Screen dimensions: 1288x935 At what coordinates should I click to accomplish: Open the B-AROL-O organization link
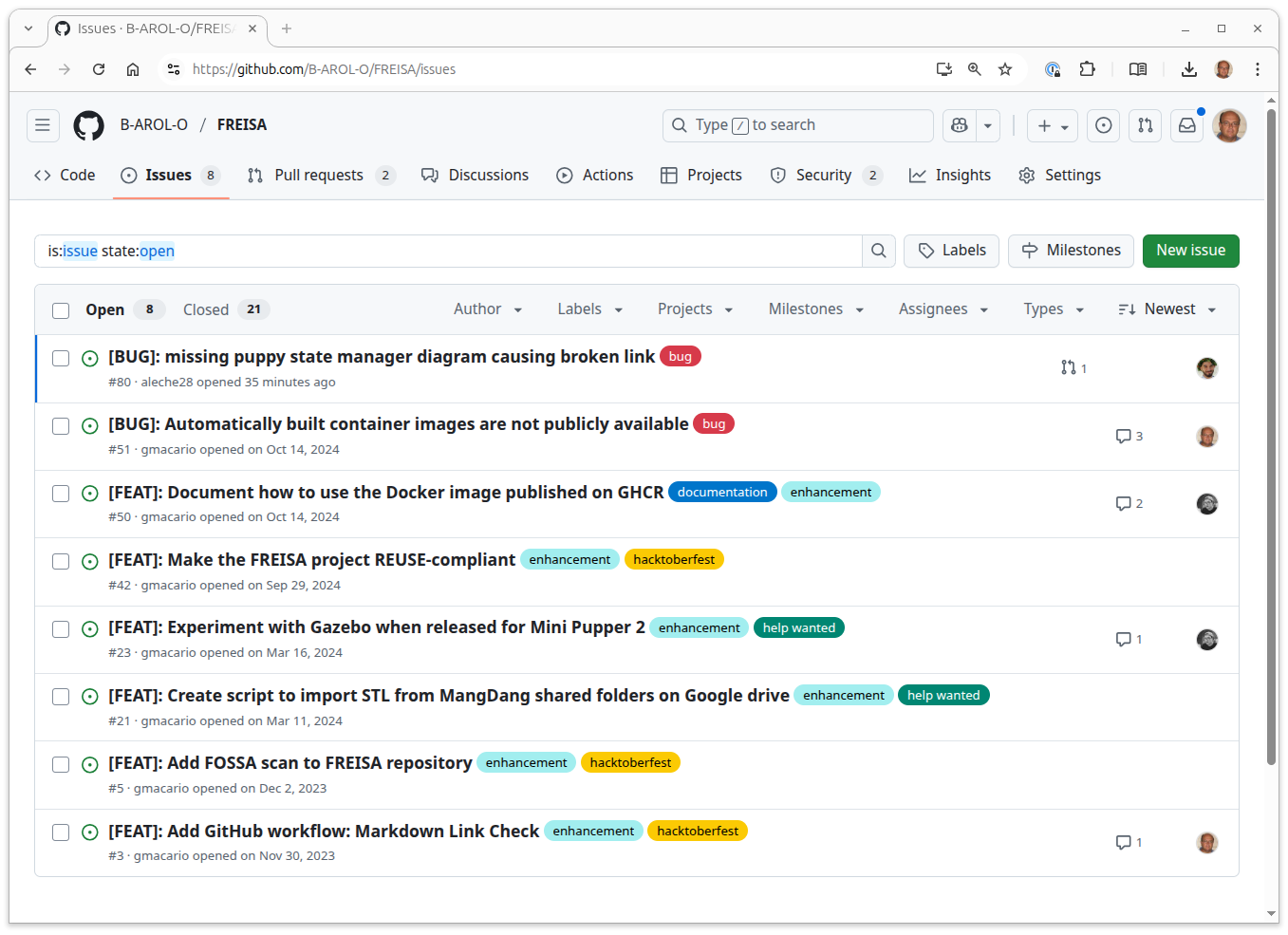(x=154, y=125)
